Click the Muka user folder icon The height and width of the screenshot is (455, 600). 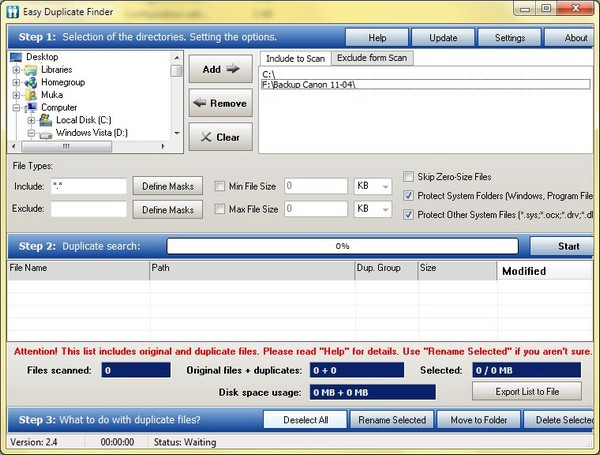31,95
